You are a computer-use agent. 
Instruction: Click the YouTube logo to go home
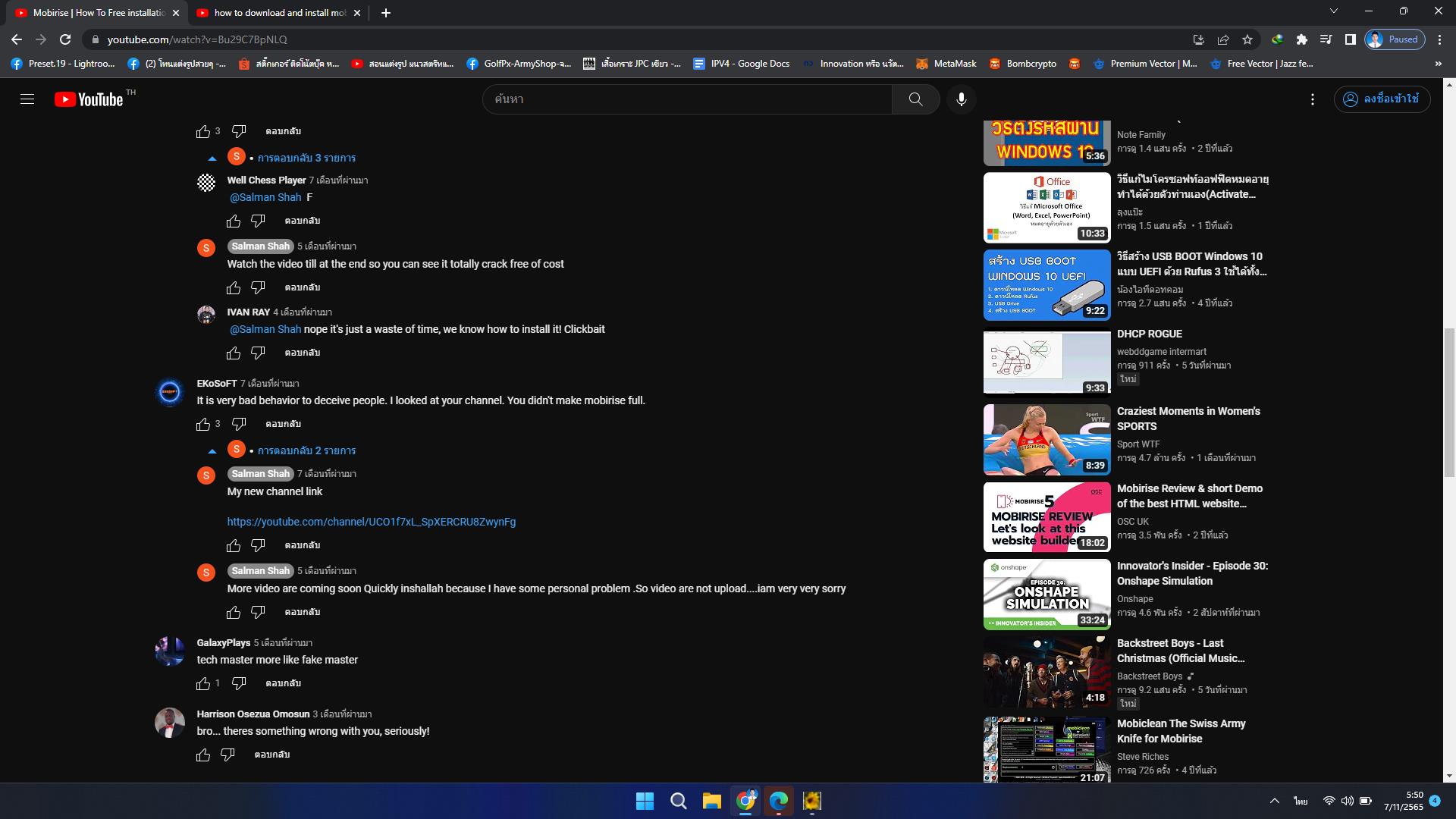pos(89,99)
